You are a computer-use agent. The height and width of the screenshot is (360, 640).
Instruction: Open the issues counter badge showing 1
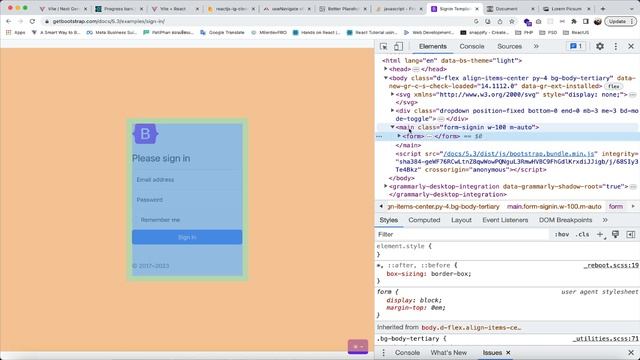pyautogui.click(x=576, y=46)
